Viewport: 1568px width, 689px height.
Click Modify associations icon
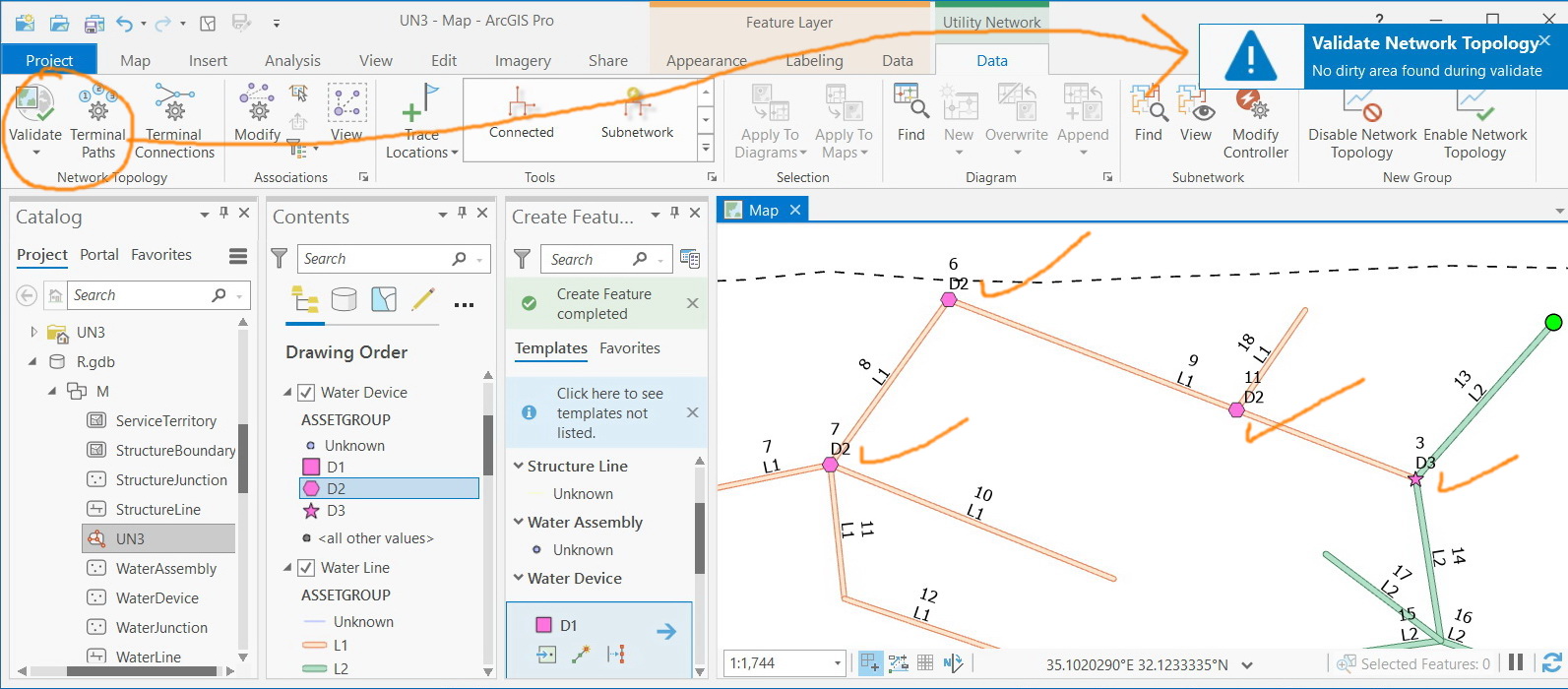tap(257, 103)
